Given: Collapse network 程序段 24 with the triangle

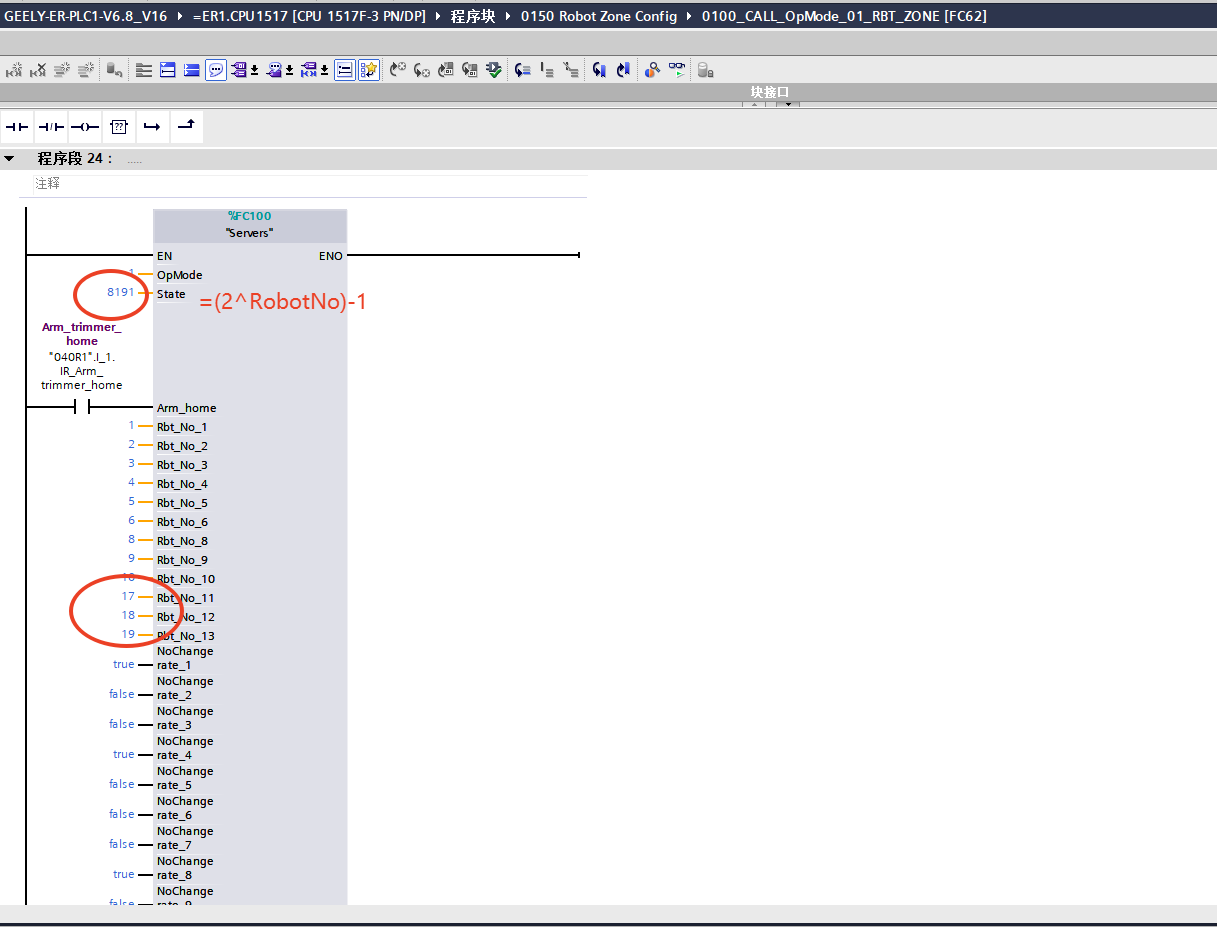Looking at the screenshot, I should click(9, 159).
